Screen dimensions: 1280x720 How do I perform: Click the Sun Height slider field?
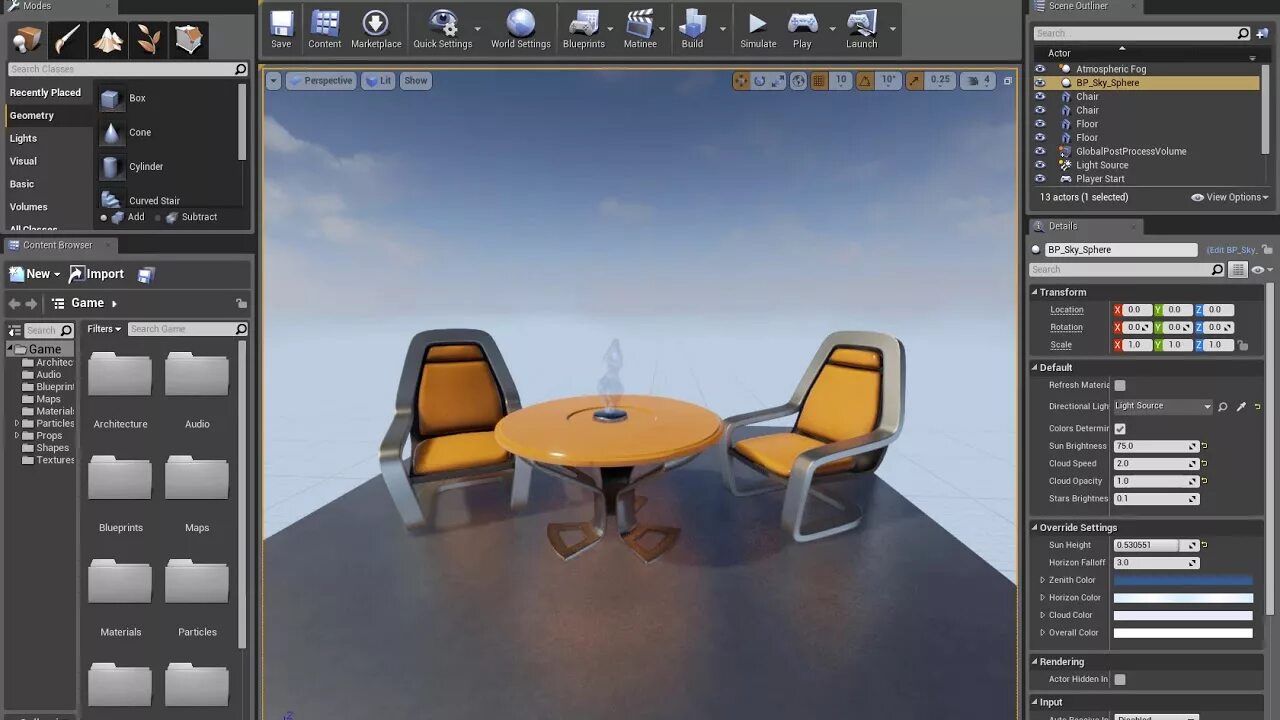pyautogui.click(x=1155, y=545)
